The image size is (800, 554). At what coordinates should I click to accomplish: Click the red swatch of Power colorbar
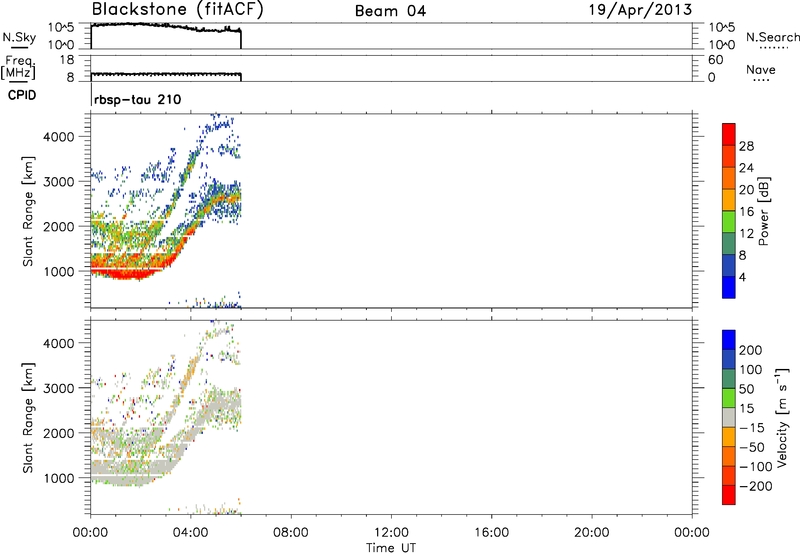[x=729, y=134]
